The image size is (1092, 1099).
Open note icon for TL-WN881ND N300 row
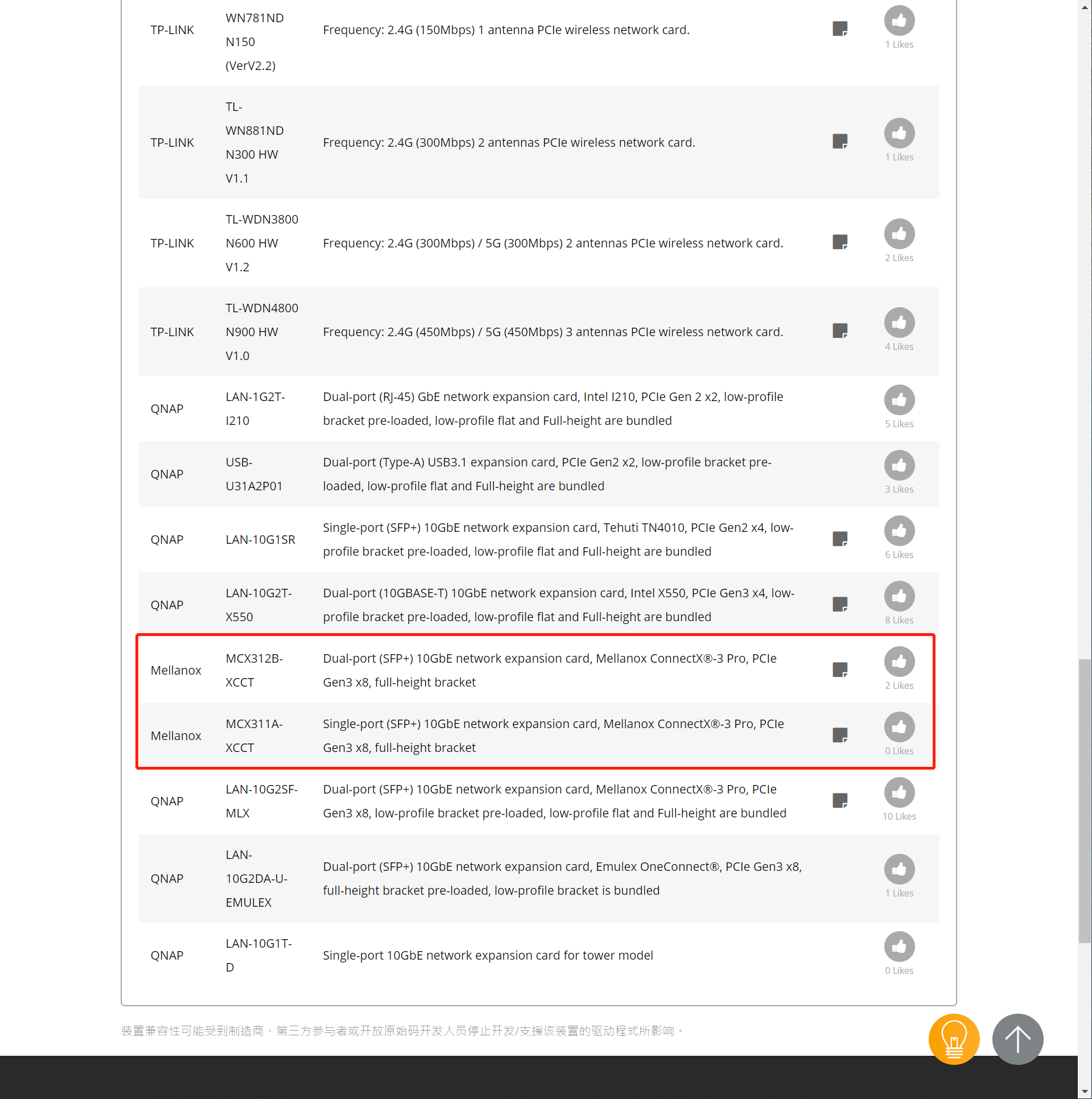(839, 141)
